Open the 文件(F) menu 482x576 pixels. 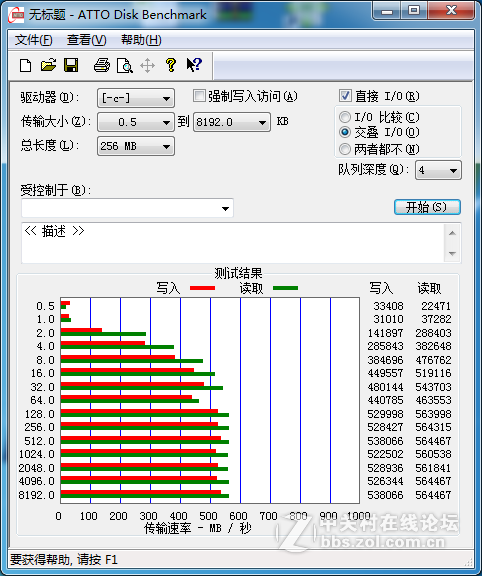click(33, 40)
